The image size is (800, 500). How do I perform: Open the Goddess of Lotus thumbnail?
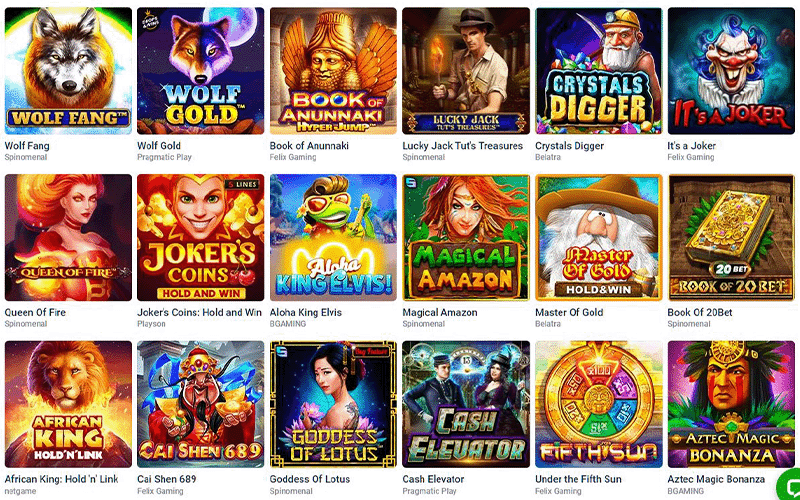pyautogui.click(x=333, y=405)
